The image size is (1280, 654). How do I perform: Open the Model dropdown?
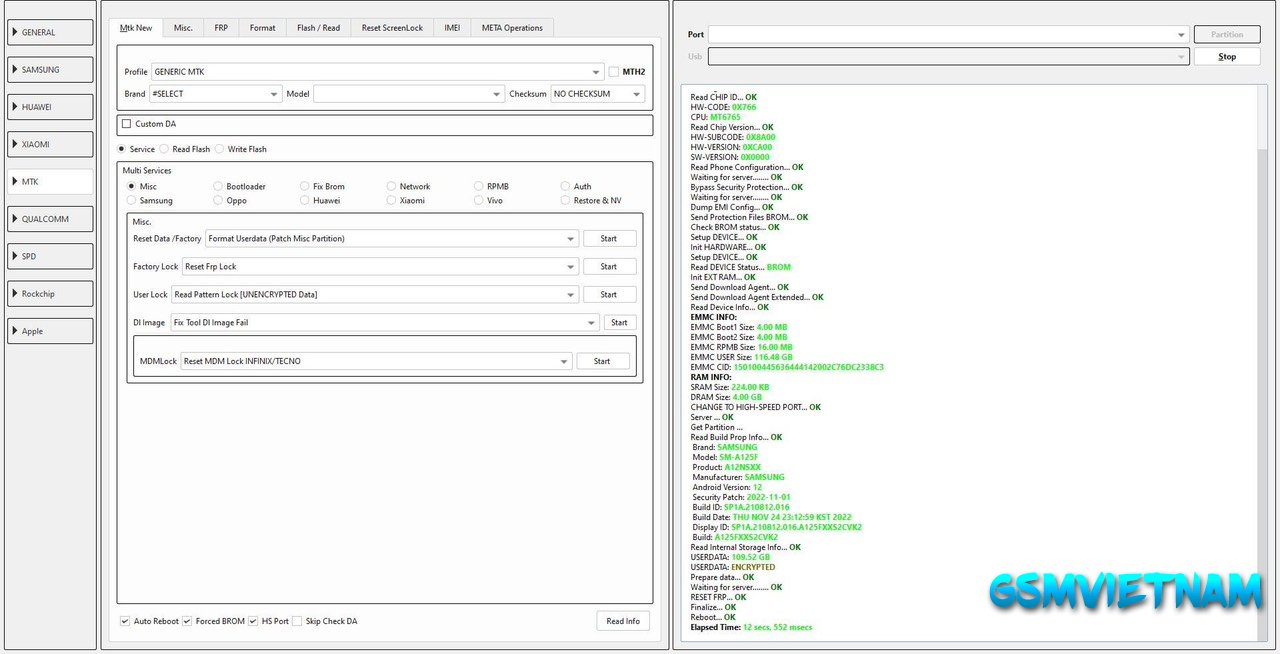(409, 94)
